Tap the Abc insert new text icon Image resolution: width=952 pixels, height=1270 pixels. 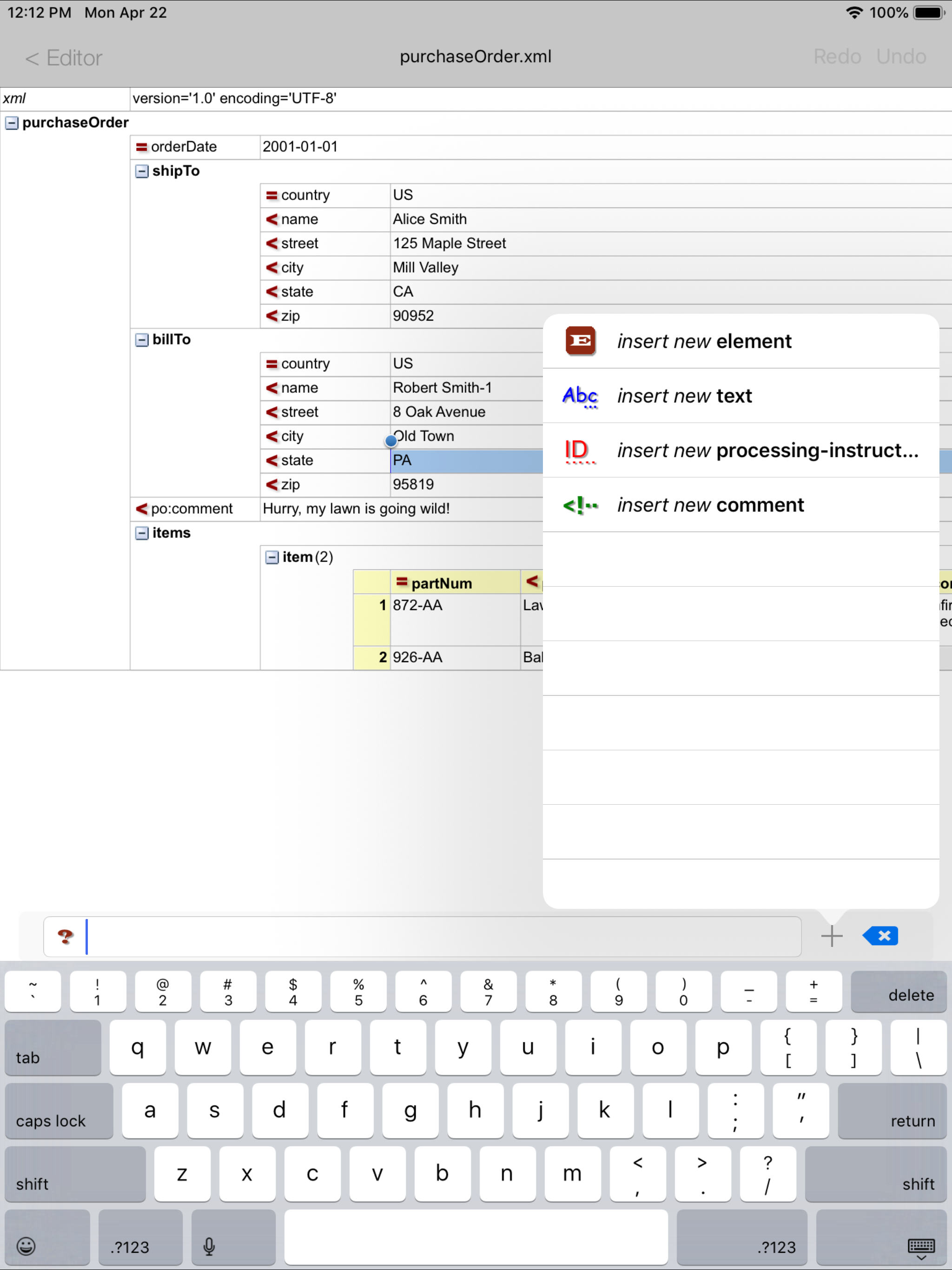coord(580,396)
